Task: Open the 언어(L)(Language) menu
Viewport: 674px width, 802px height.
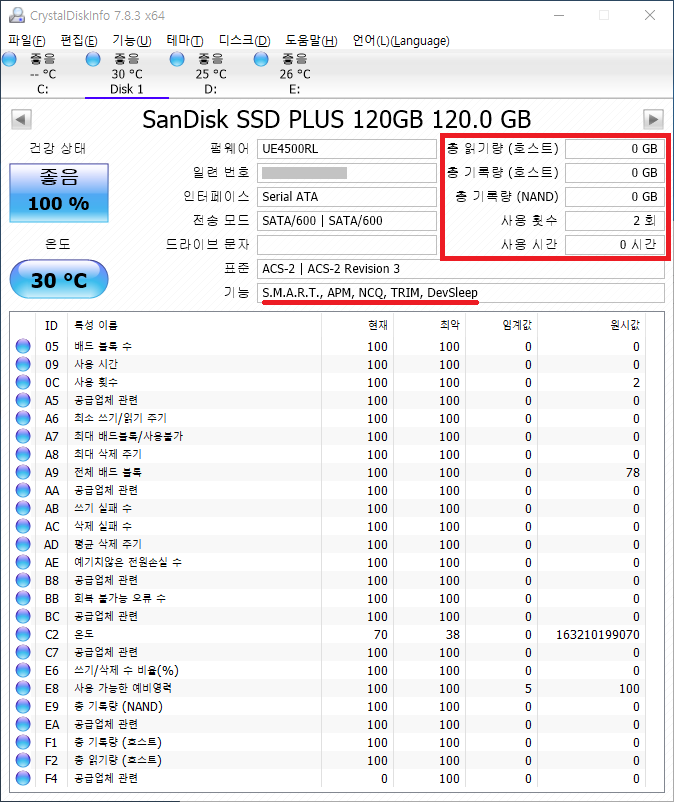Action: [401, 40]
